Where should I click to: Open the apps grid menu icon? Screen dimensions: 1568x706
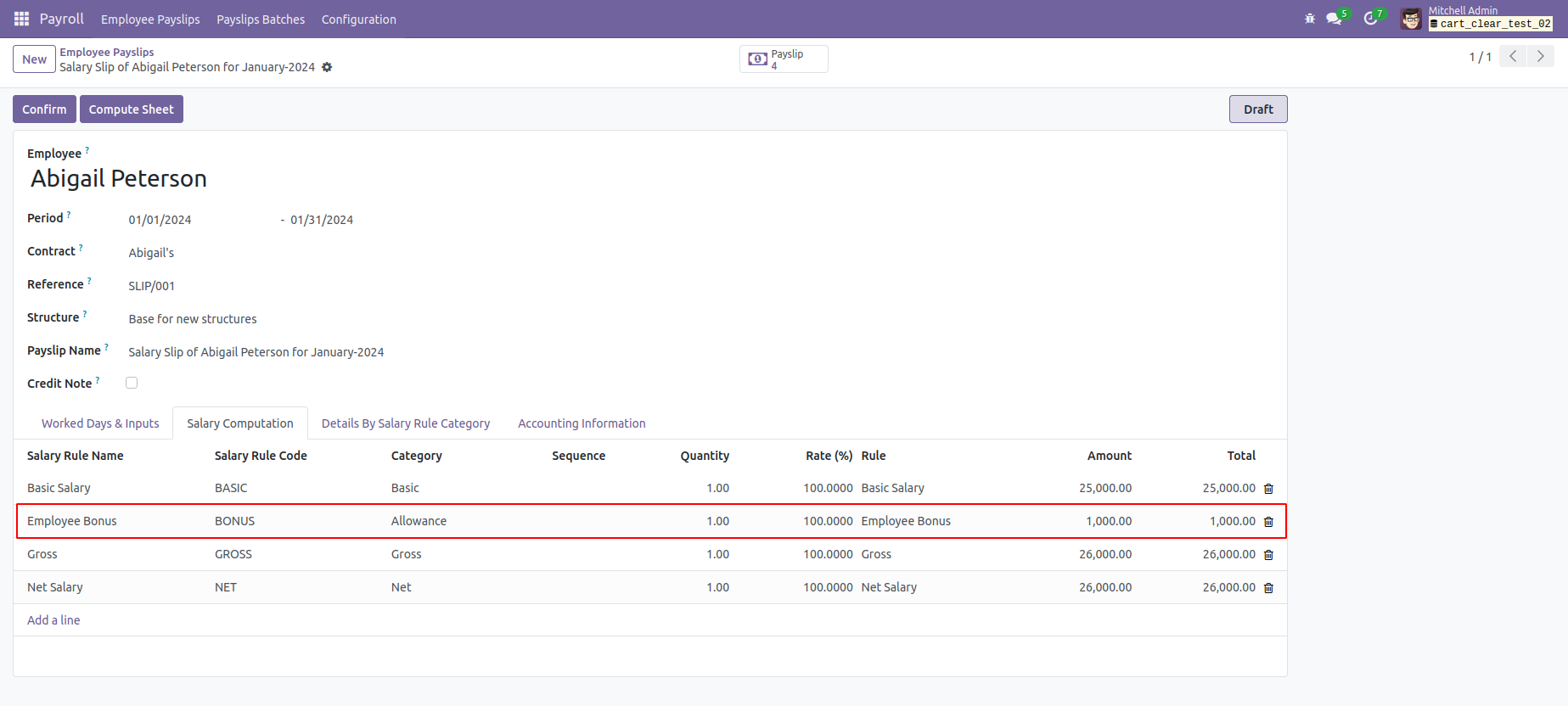[x=21, y=19]
